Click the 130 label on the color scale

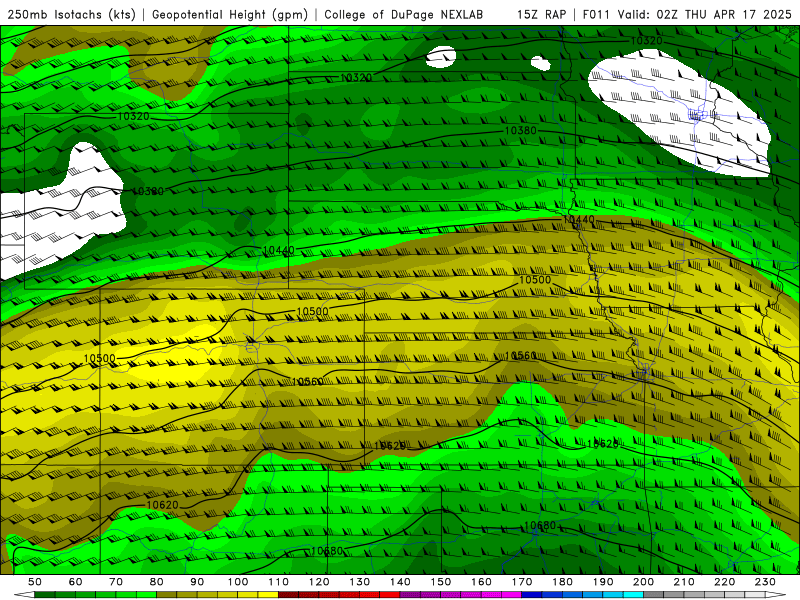pyautogui.click(x=360, y=582)
